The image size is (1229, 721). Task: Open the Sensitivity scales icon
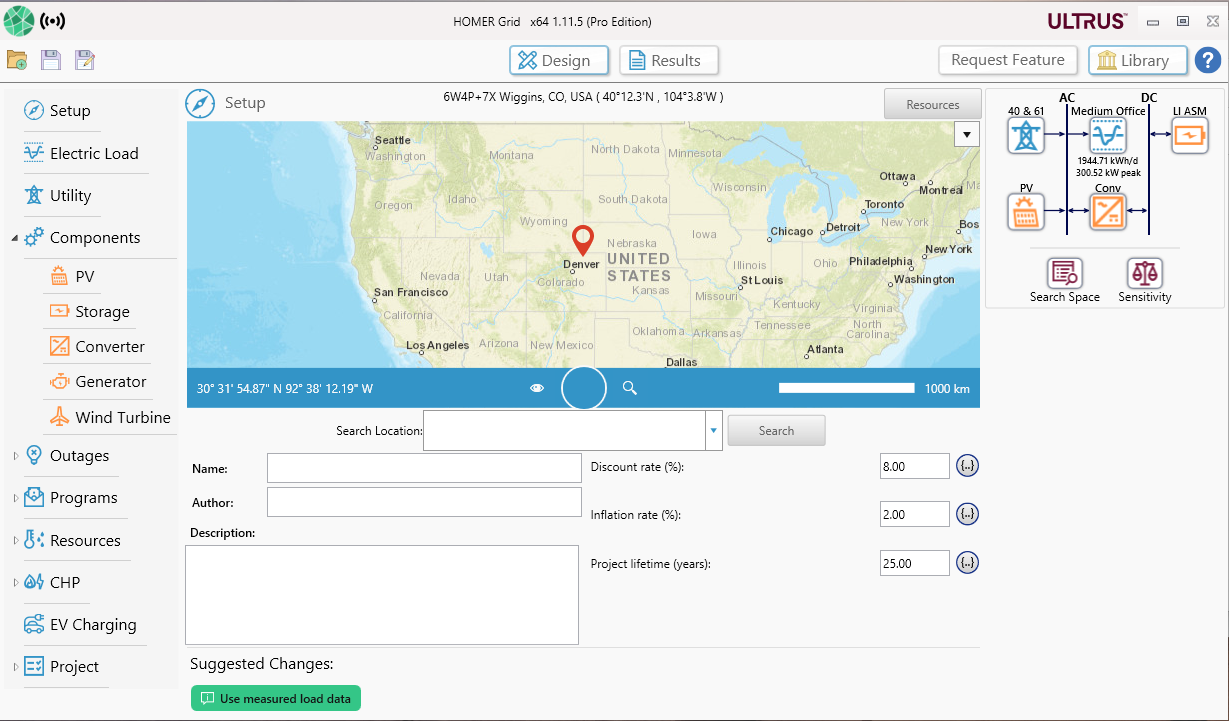point(1144,273)
